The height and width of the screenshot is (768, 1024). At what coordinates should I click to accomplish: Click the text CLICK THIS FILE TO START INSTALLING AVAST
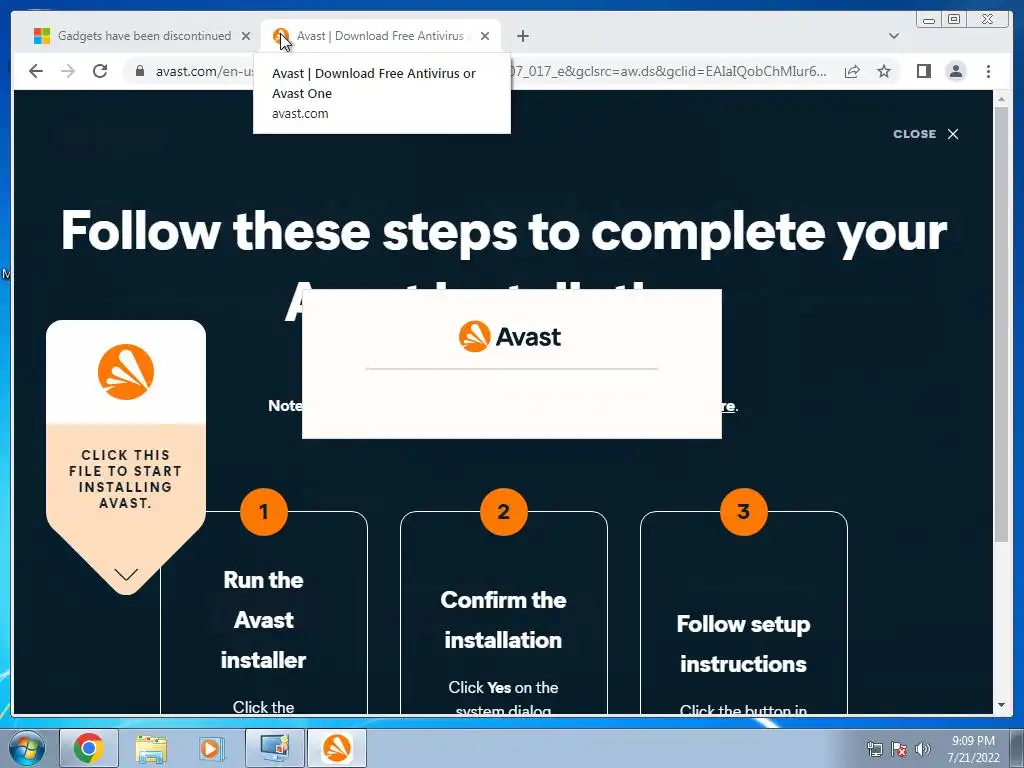pos(125,479)
